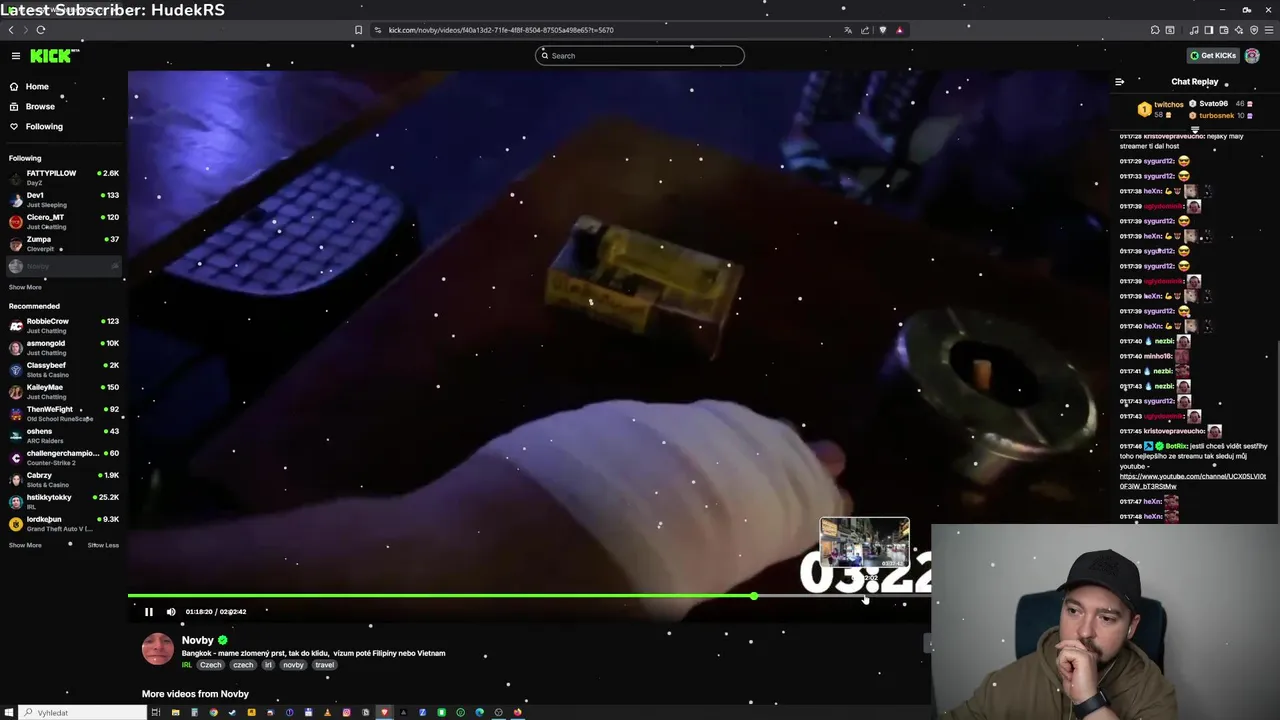
Task: Open ThenWeFight recommended channel
Action: click(x=64, y=414)
